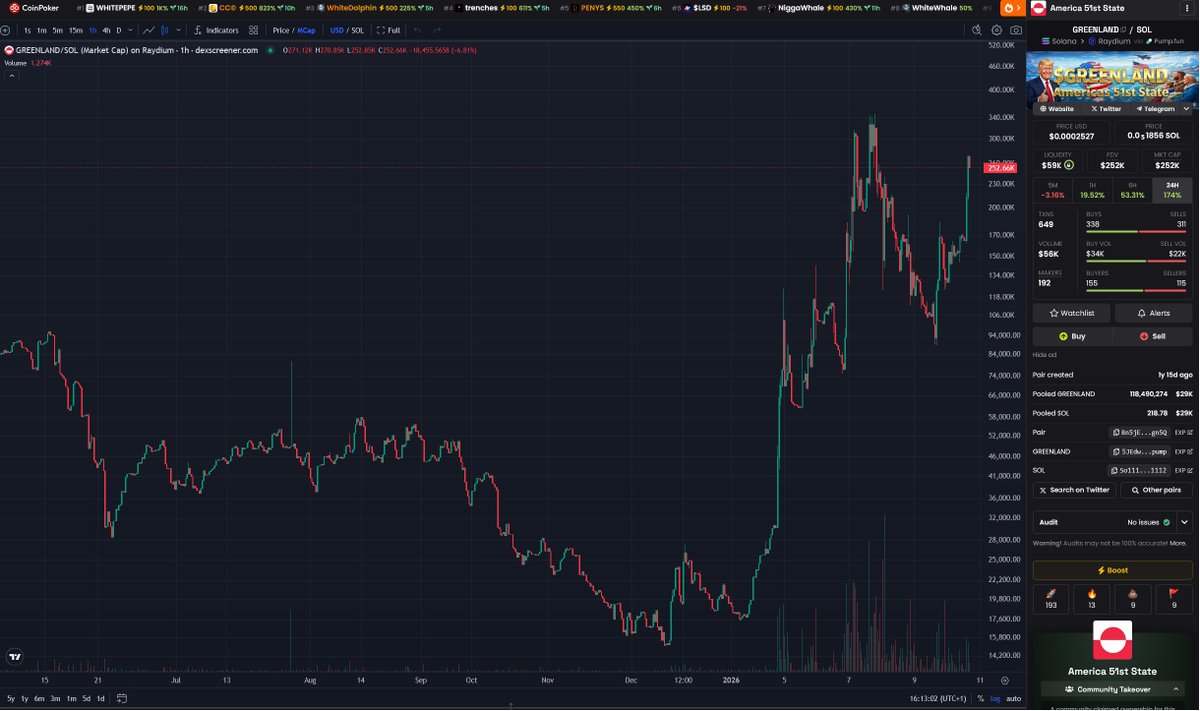Open trending token trenches

pos(496,7)
